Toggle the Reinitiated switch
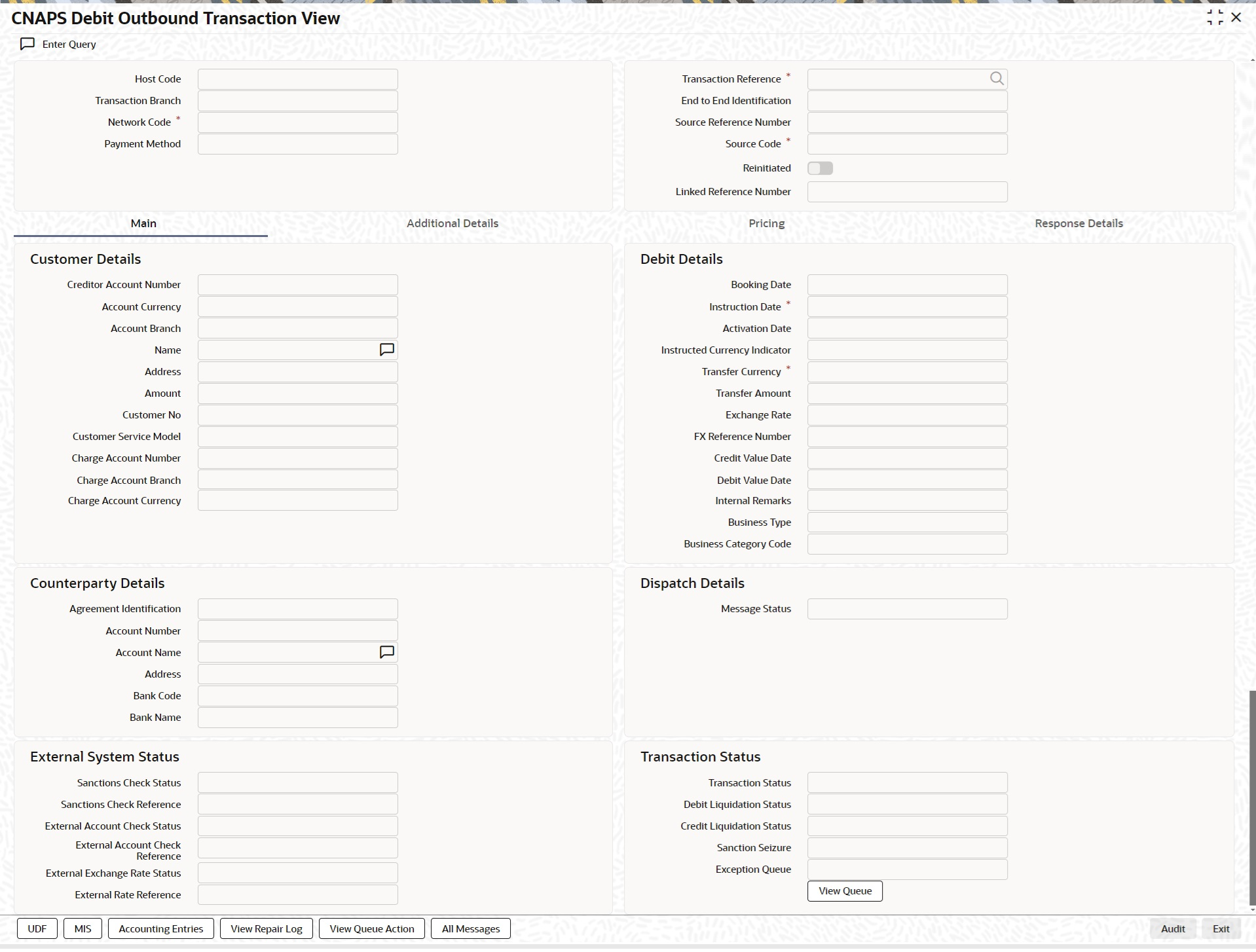The image size is (1256, 952). click(820, 168)
